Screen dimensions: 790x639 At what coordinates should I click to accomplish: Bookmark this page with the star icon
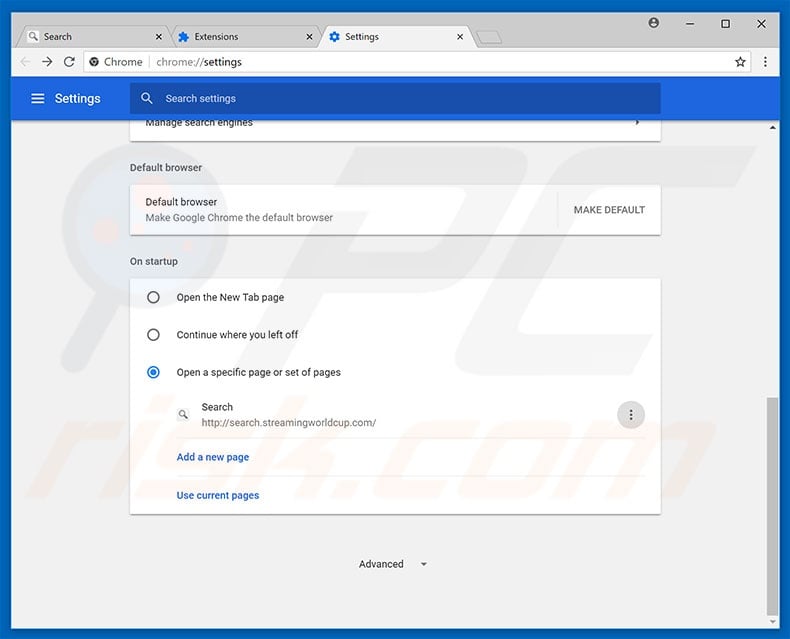740,62
